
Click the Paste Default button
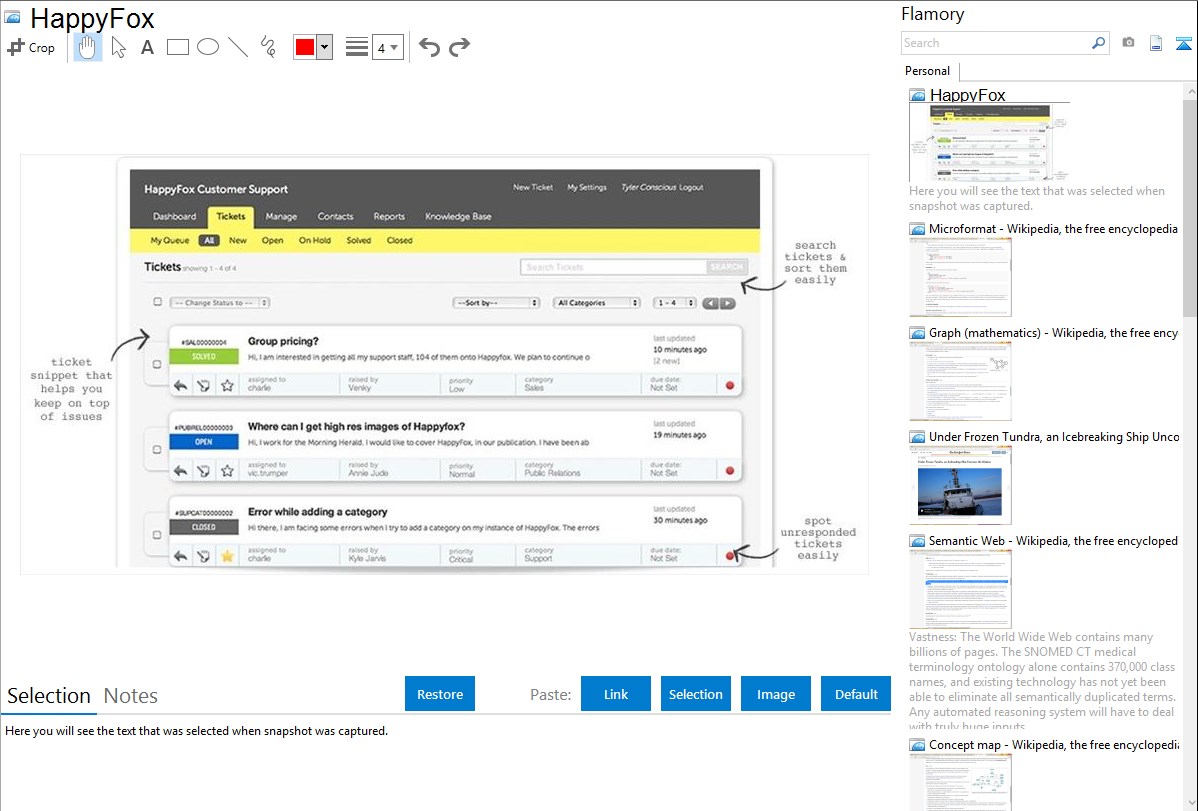pyautogui.click(x=856, y=694)
